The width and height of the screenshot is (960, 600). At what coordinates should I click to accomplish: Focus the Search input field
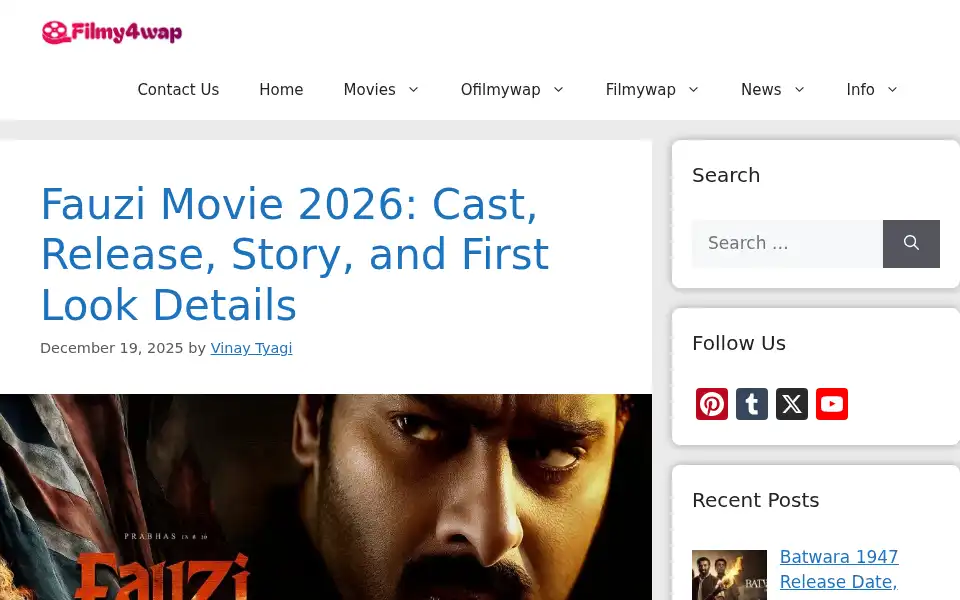pos(787,244)
